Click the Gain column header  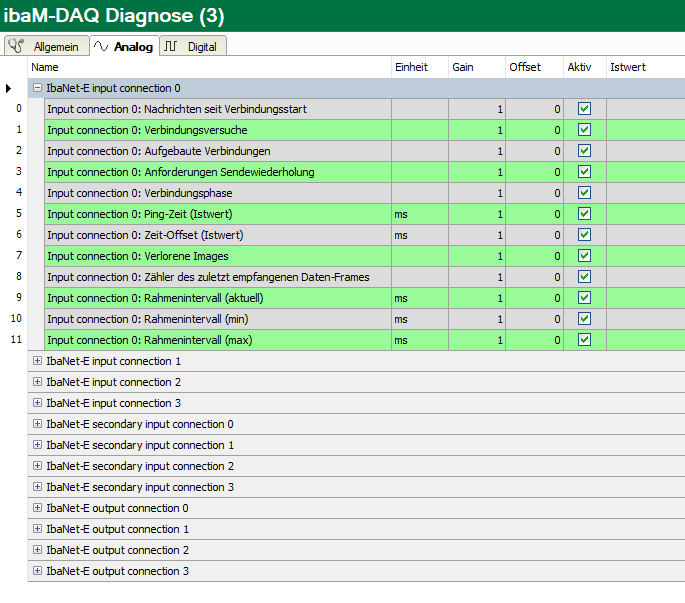477,67
